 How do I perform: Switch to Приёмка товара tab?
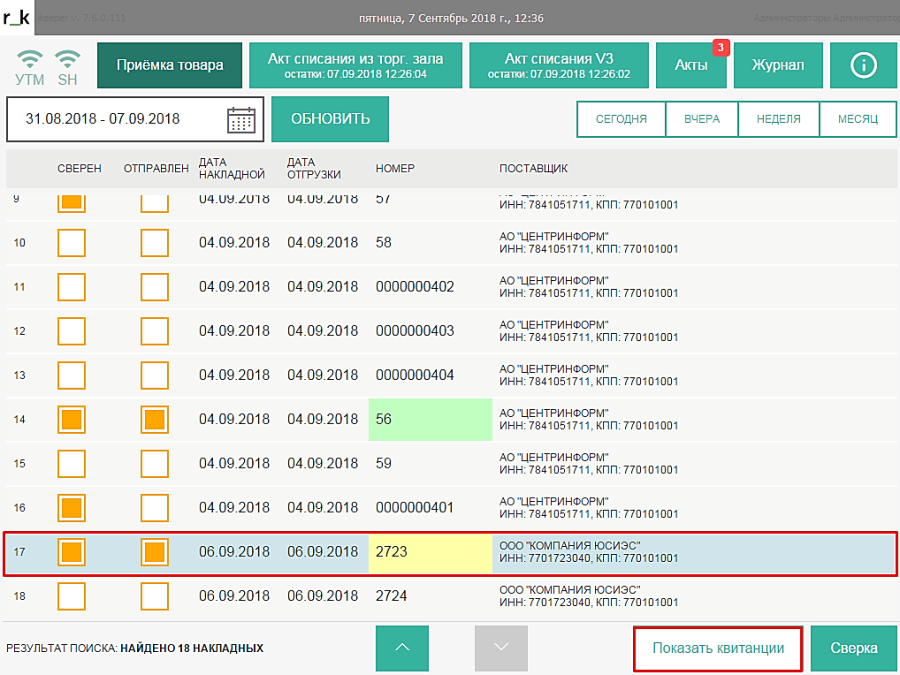169,66
